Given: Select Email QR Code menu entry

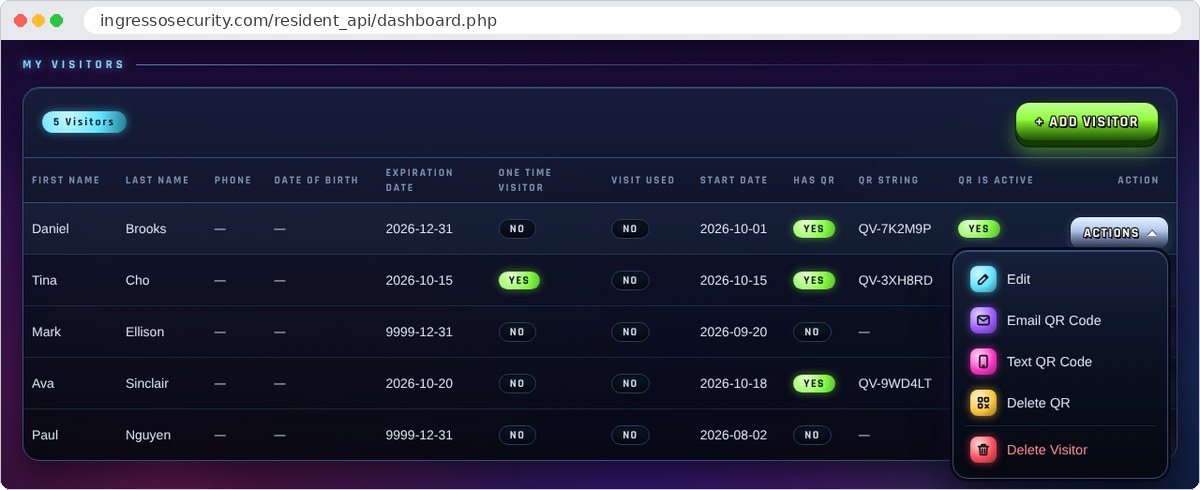Looking at the screenshot, I should (x=1060, y=320).
